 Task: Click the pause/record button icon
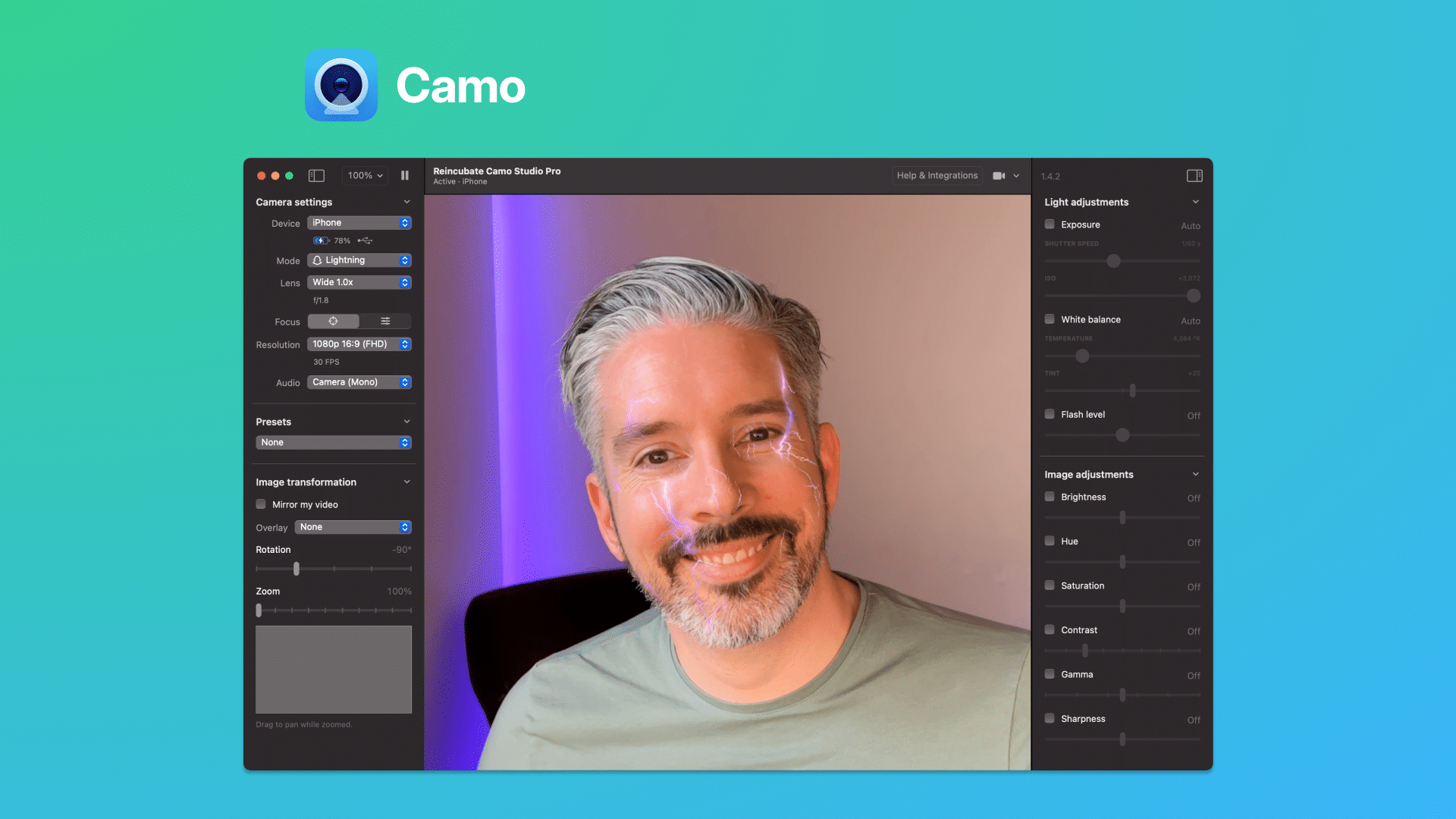click(405, 175)
